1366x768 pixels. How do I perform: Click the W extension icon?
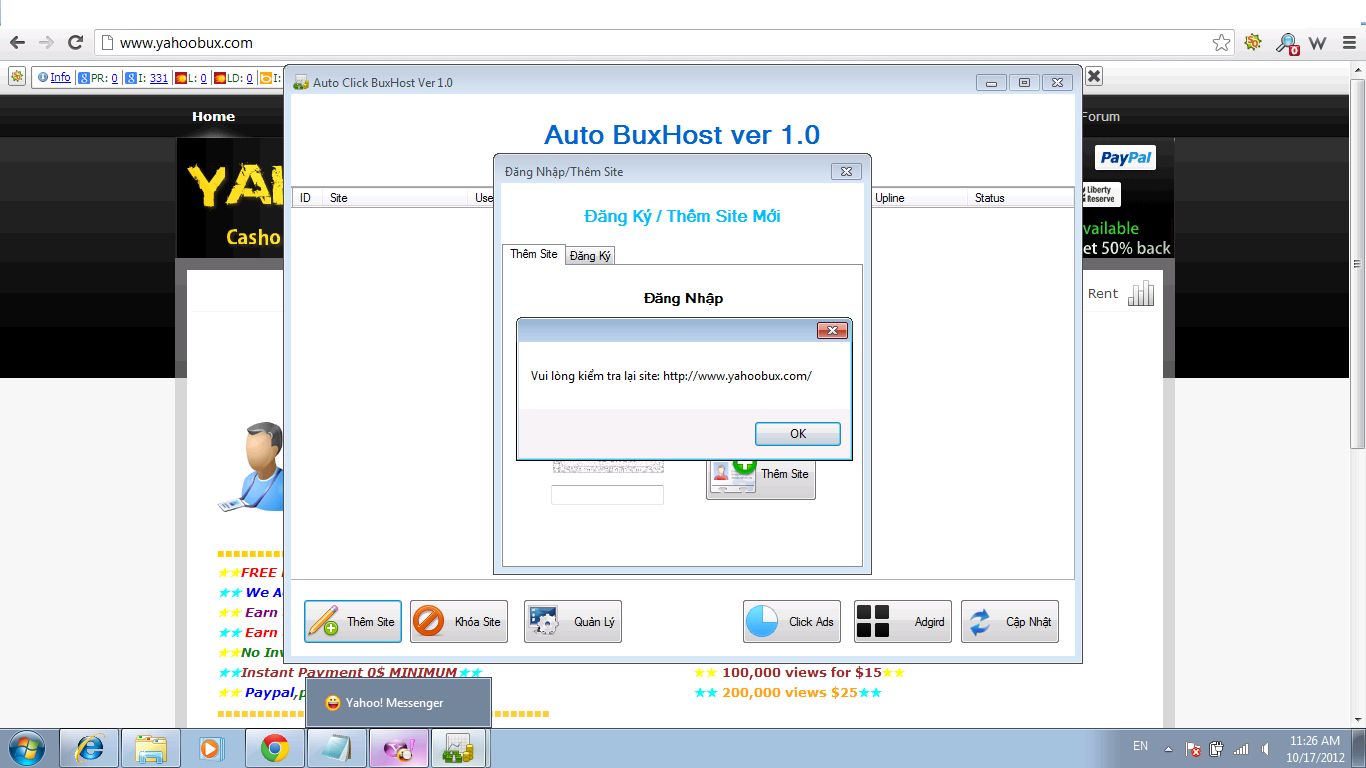[1317, 43]
